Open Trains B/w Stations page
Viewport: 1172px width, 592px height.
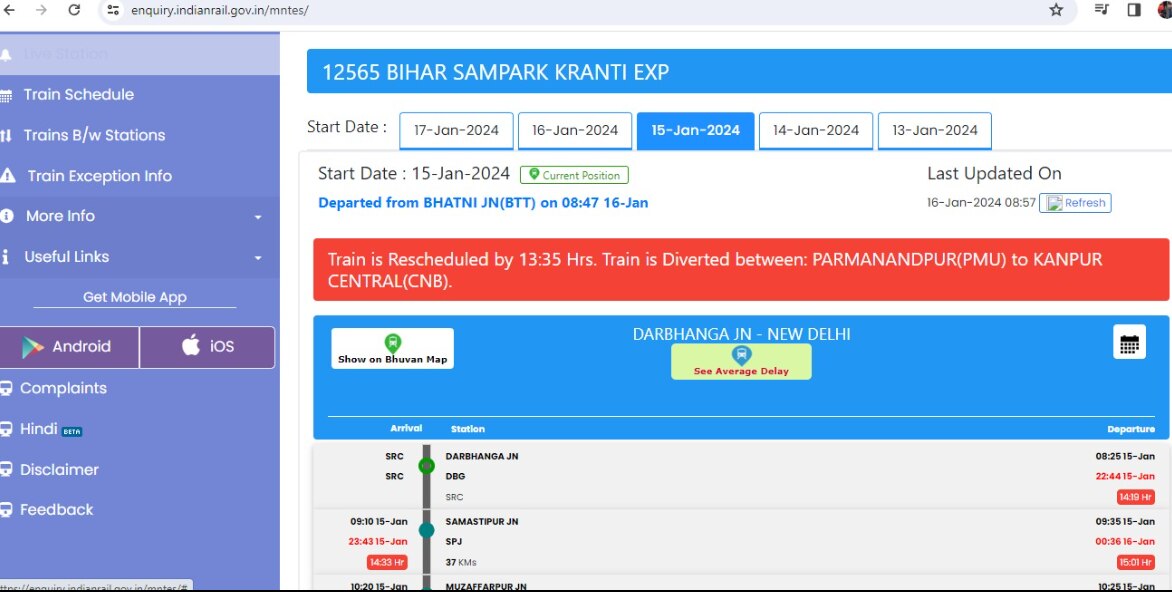click(x=94, y=135)
